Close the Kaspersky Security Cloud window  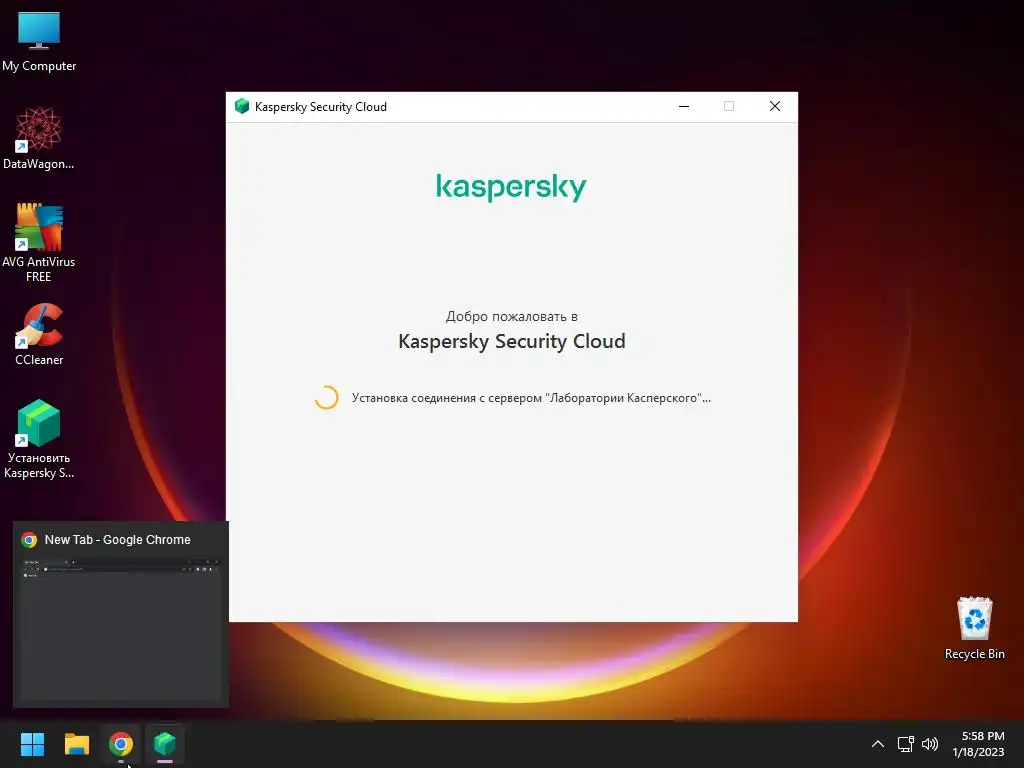pos(775,106)
